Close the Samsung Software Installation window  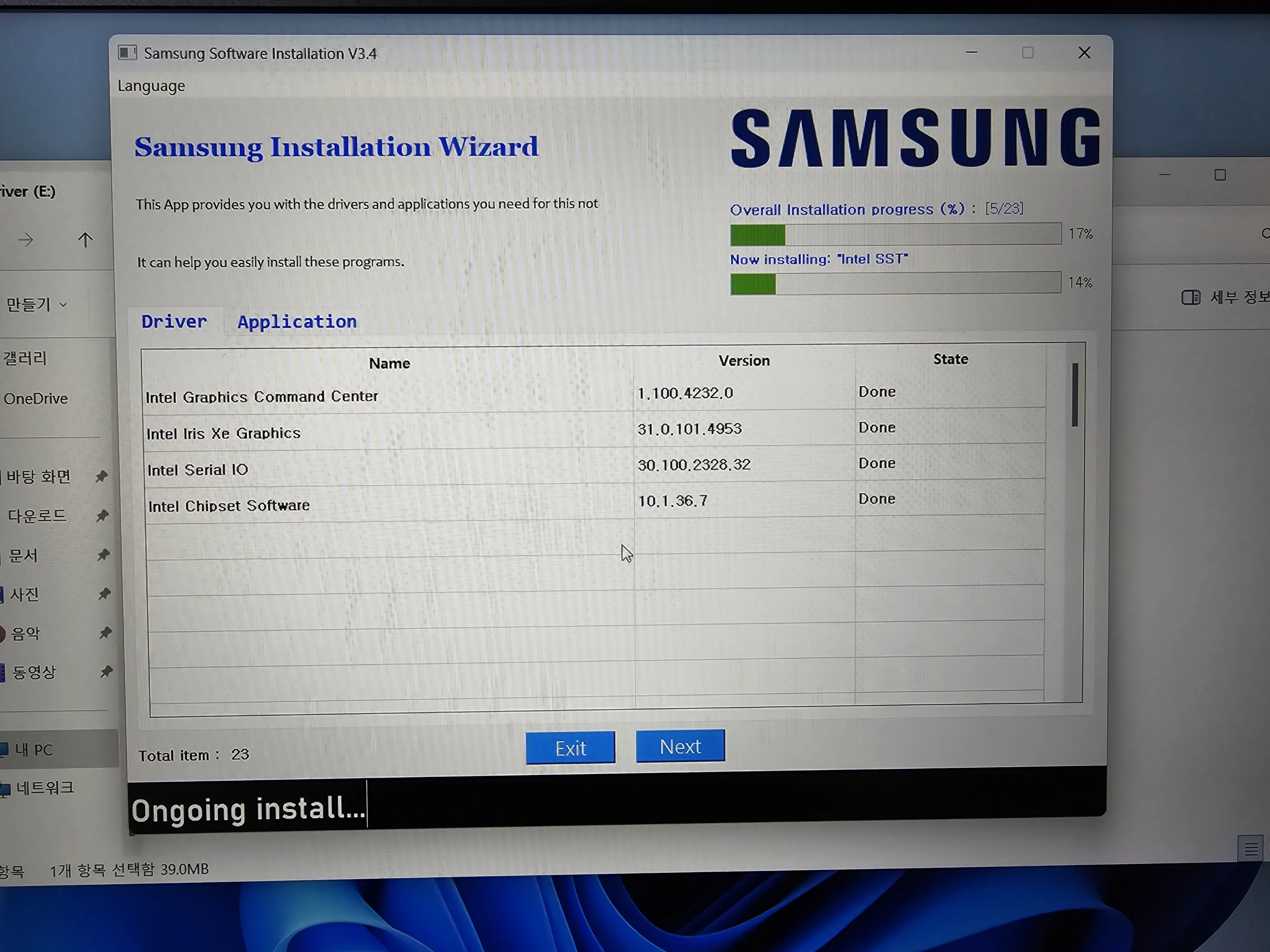1084,53
